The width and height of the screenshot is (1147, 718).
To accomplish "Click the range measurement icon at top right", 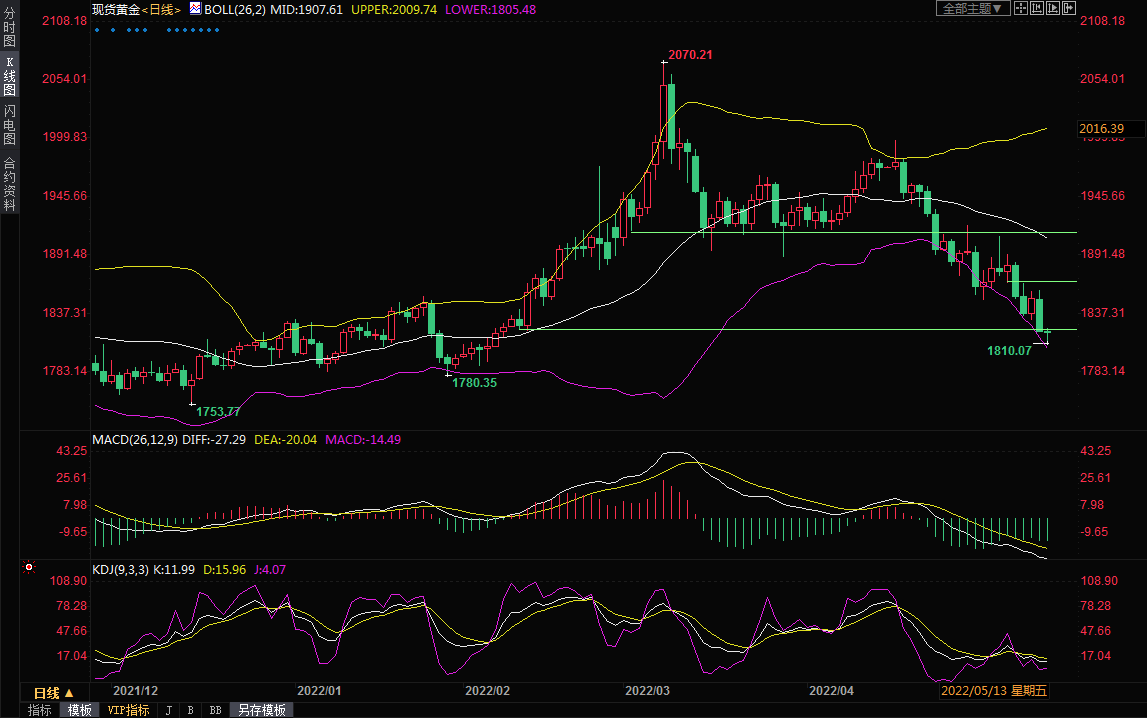I will pos(1037,8).
